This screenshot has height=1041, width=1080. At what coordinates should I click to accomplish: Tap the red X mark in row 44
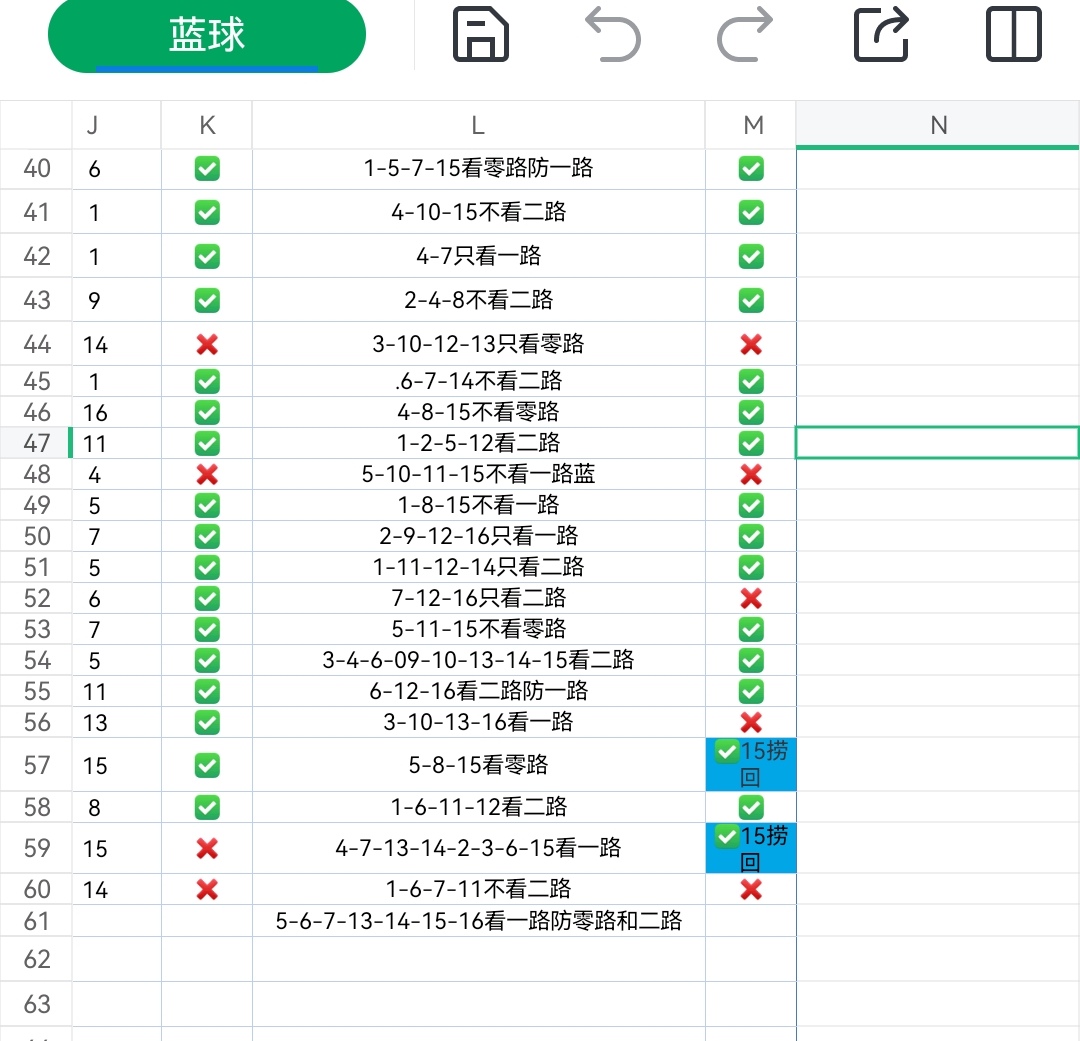(x=206, y=344)
